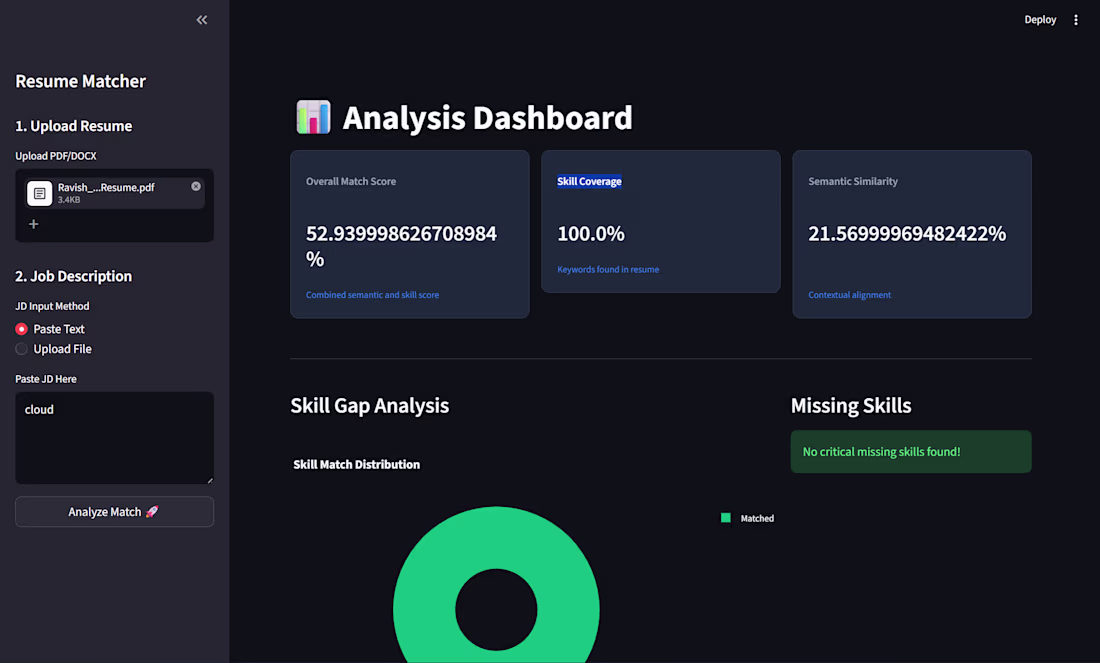The height and width of the screenshot is (663, 1100).
Task: Click the plus icon to add file
Action: click(33, 224)
